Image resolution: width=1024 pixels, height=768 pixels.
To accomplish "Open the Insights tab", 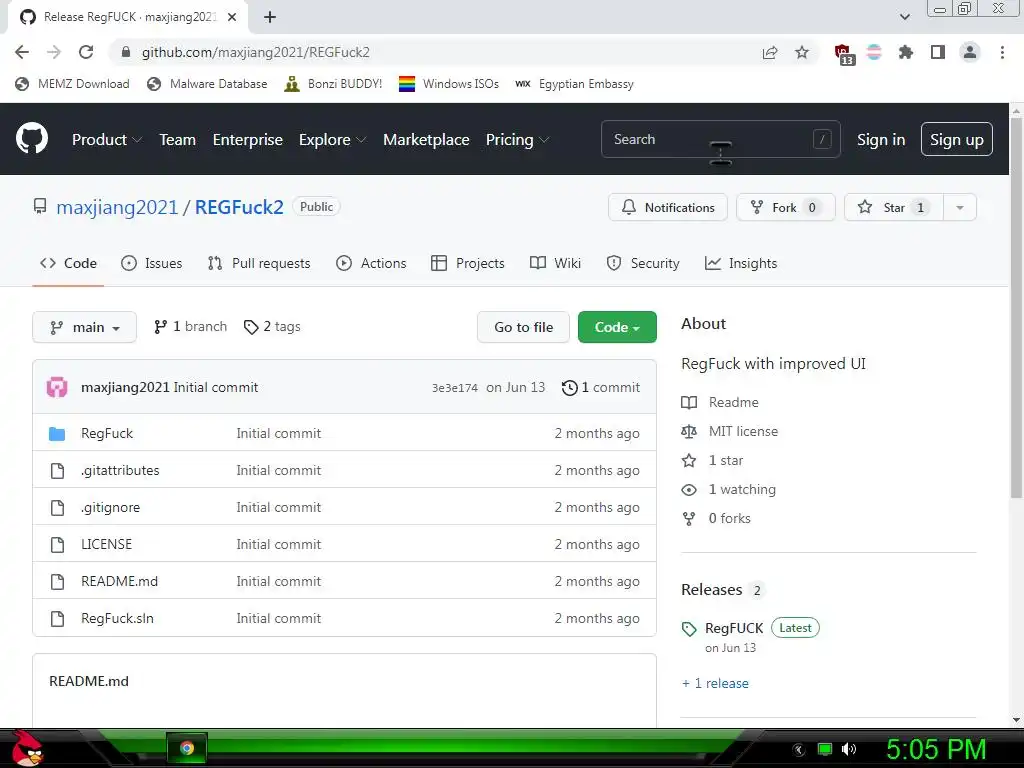I will coord(741,263).
